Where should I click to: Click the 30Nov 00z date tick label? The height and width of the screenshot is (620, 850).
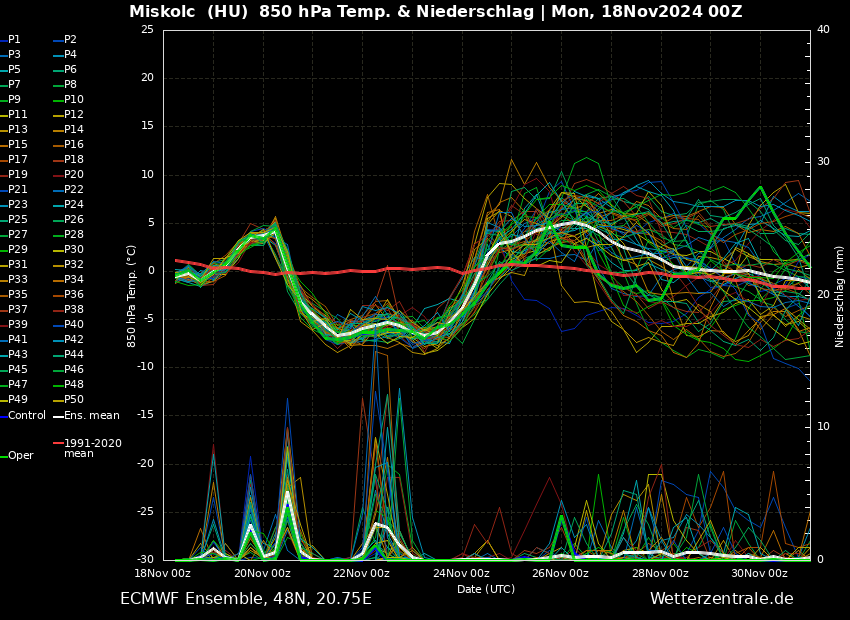pyautogui.click(x=759, y=574)
